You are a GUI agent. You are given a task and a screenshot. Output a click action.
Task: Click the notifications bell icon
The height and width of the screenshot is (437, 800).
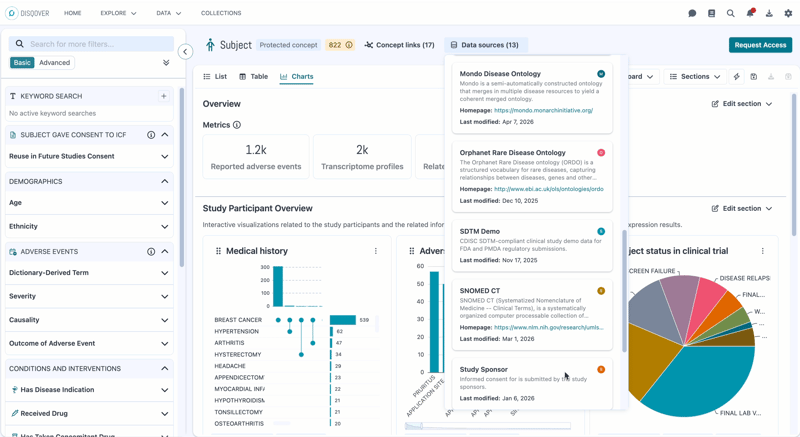(750, 13)
